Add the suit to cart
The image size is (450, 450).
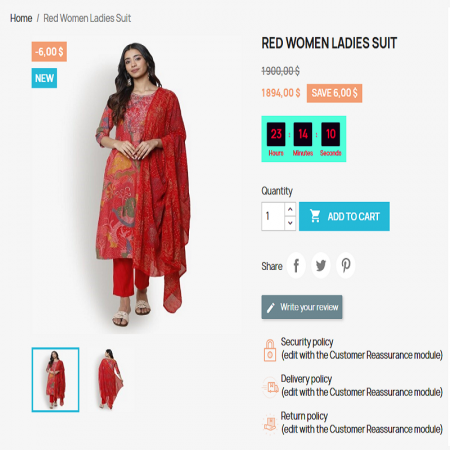344,216
